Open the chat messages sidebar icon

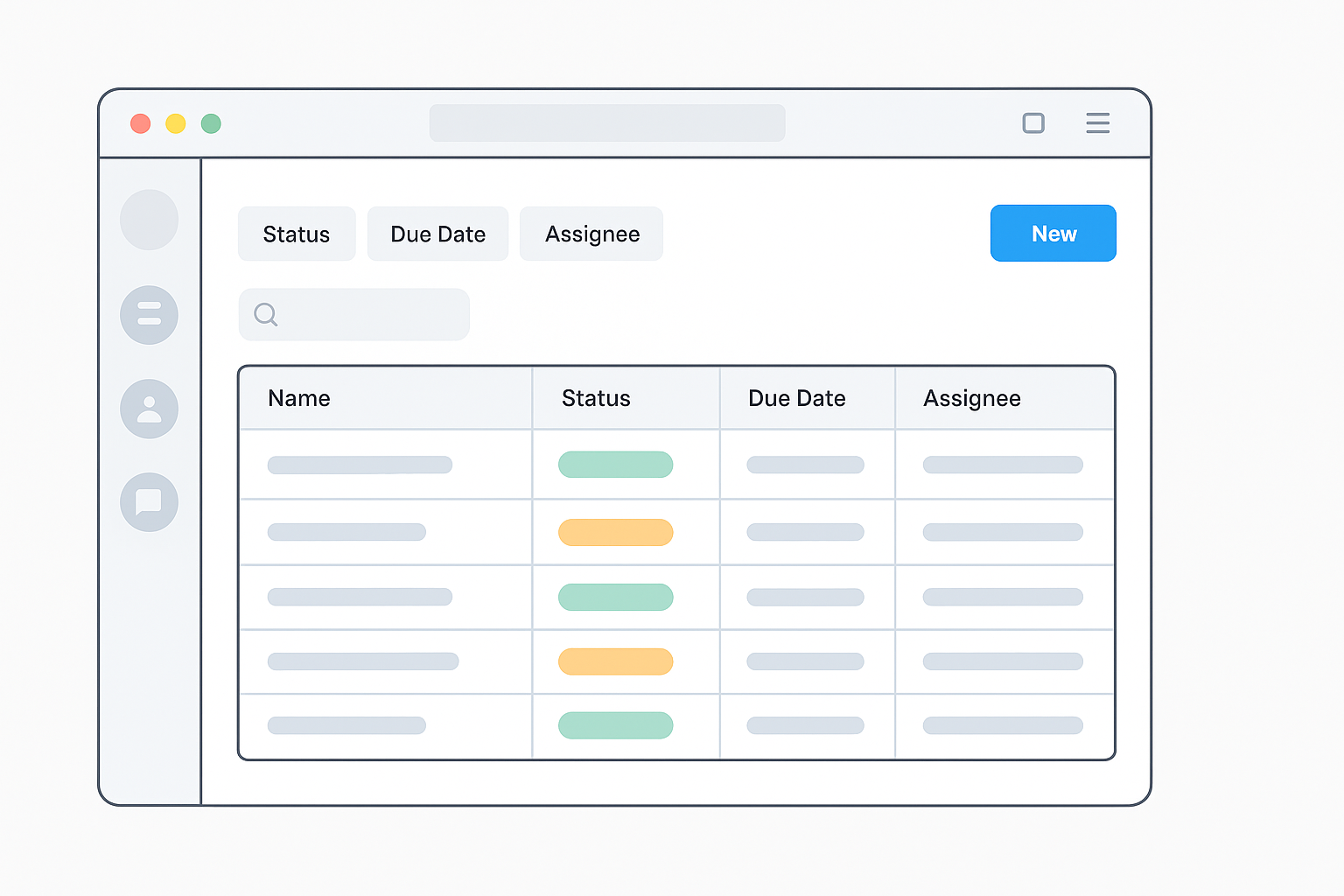pyautogui.click(x=149, y=502)
